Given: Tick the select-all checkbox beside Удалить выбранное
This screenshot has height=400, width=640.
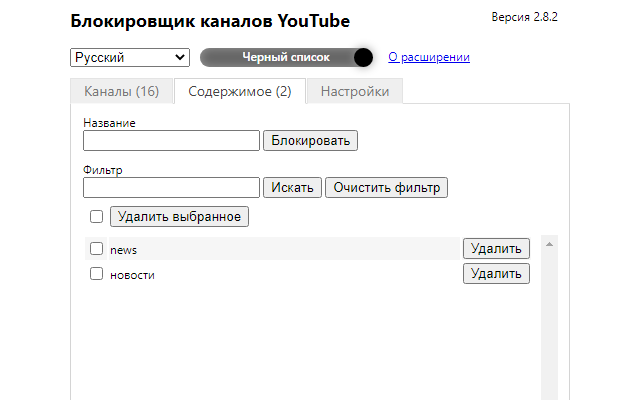Looking at the screenshot, I should point(96,216).
